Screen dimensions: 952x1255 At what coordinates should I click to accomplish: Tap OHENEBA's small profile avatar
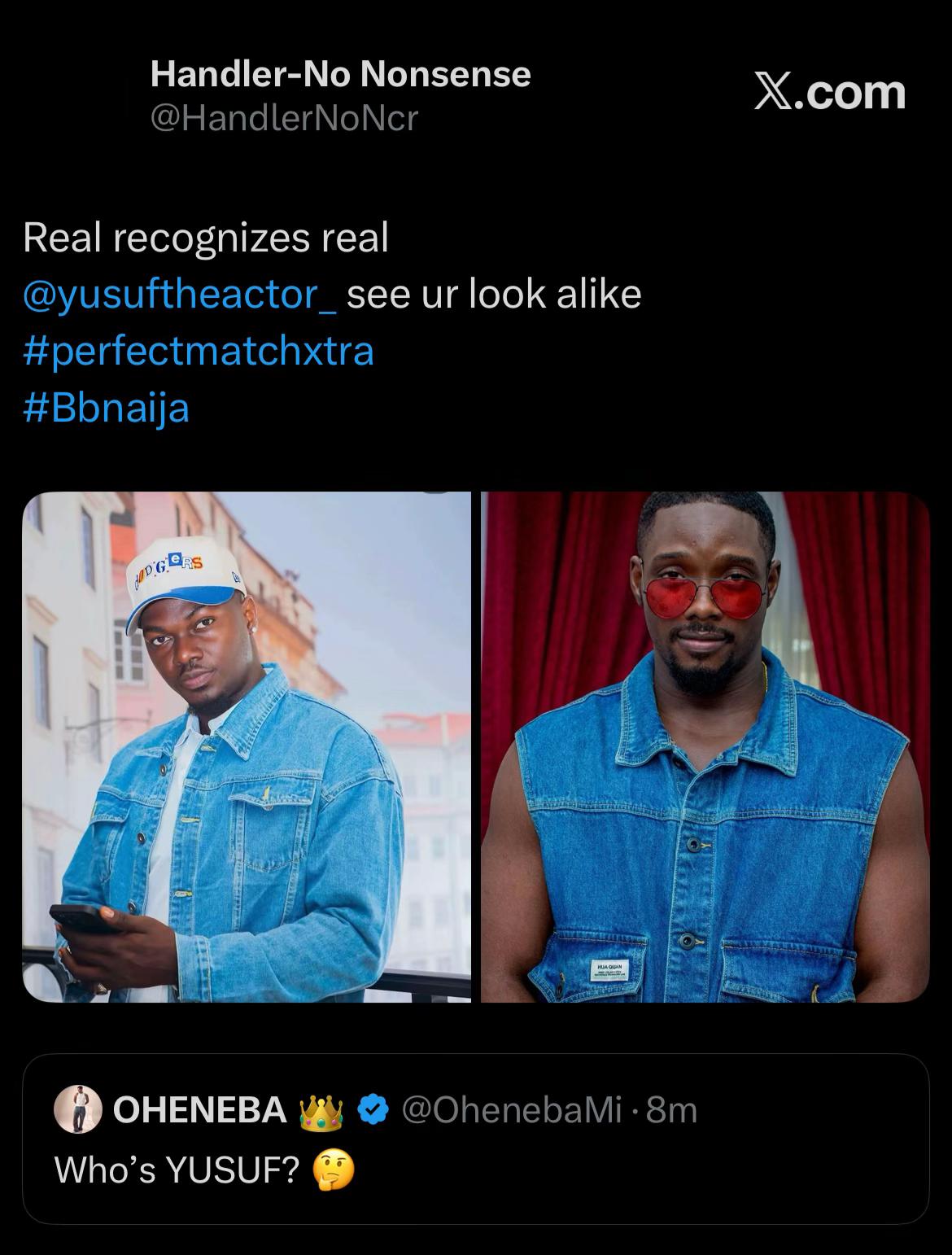click(x=77, y=1109)
